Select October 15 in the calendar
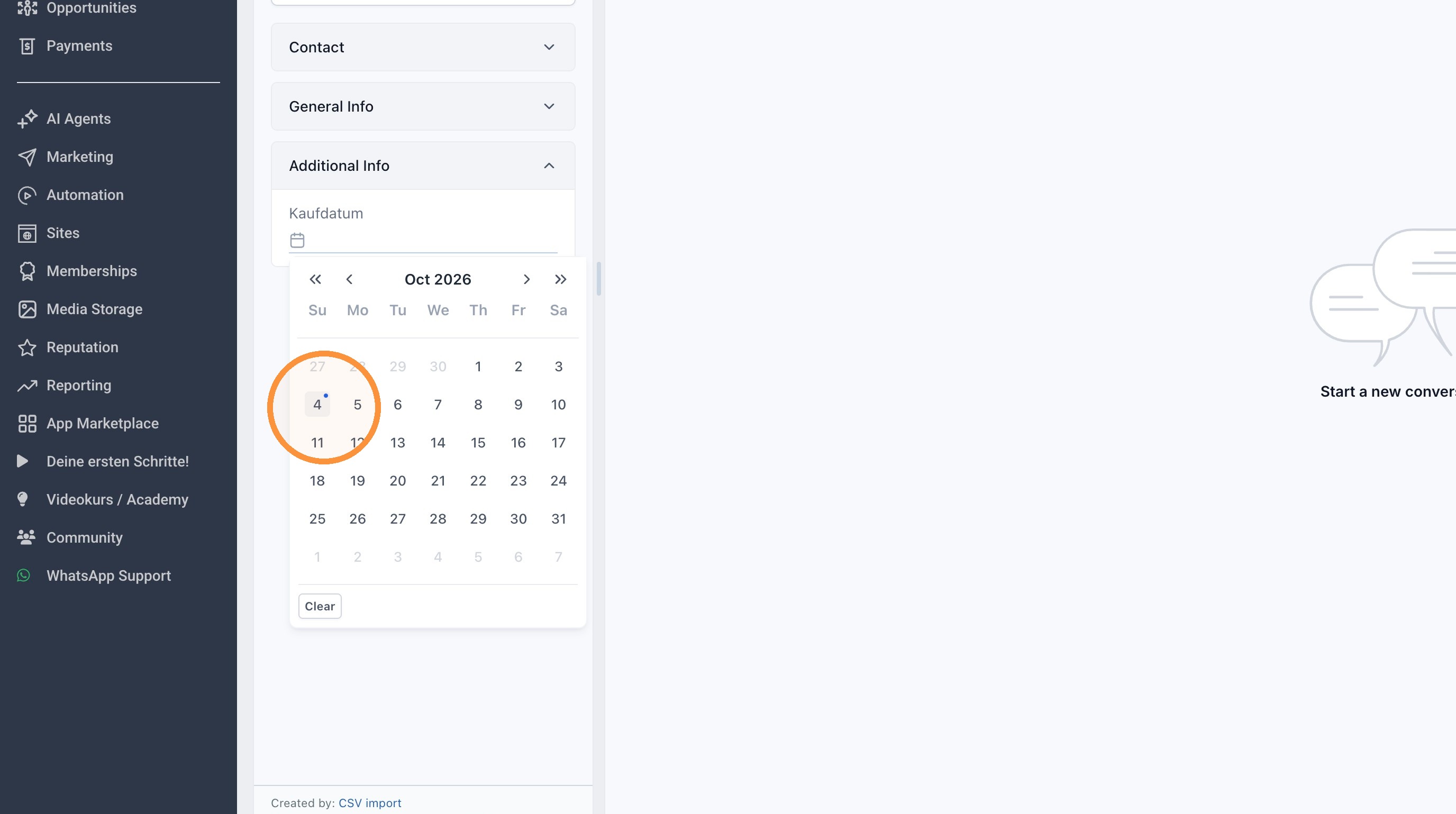 coord(478,443)
